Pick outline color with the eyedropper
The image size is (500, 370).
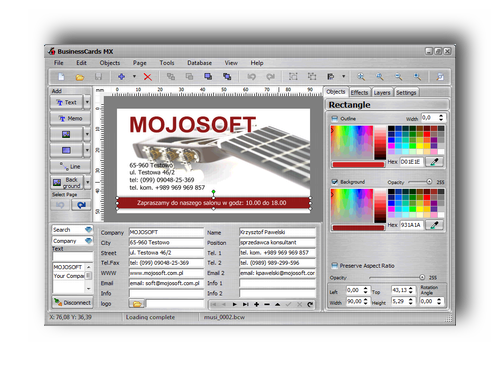coord(434,162)
